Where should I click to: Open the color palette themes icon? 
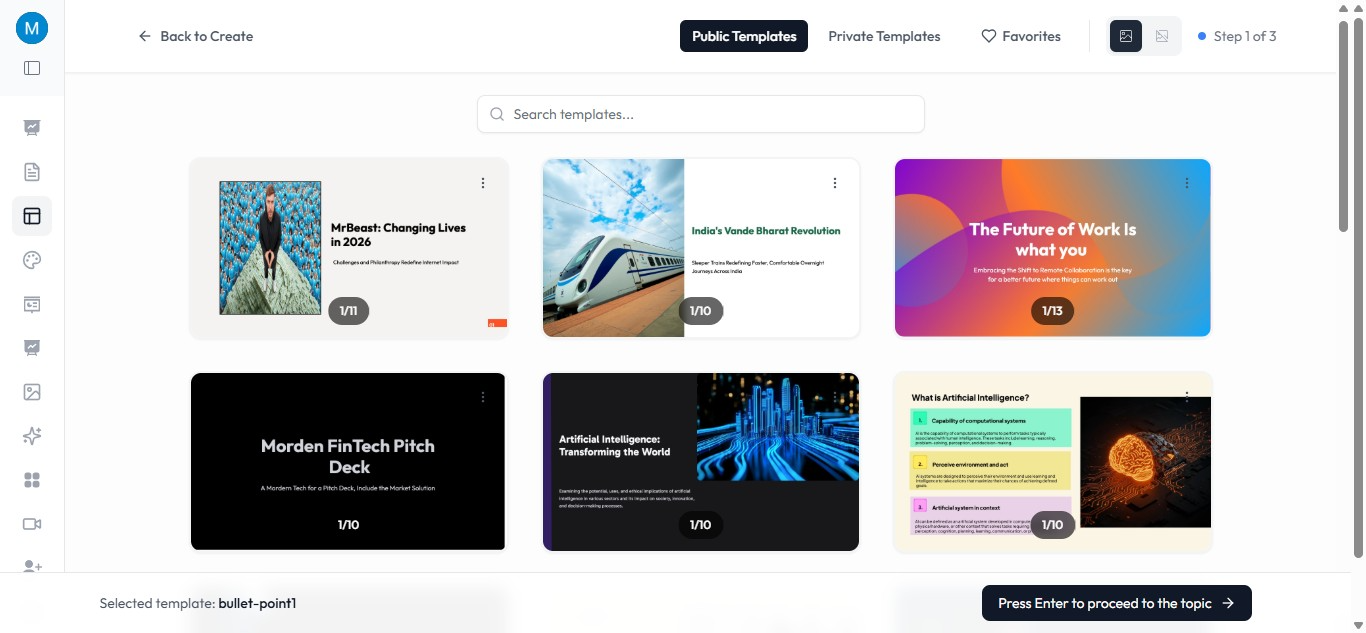click(x=32, y=260)
